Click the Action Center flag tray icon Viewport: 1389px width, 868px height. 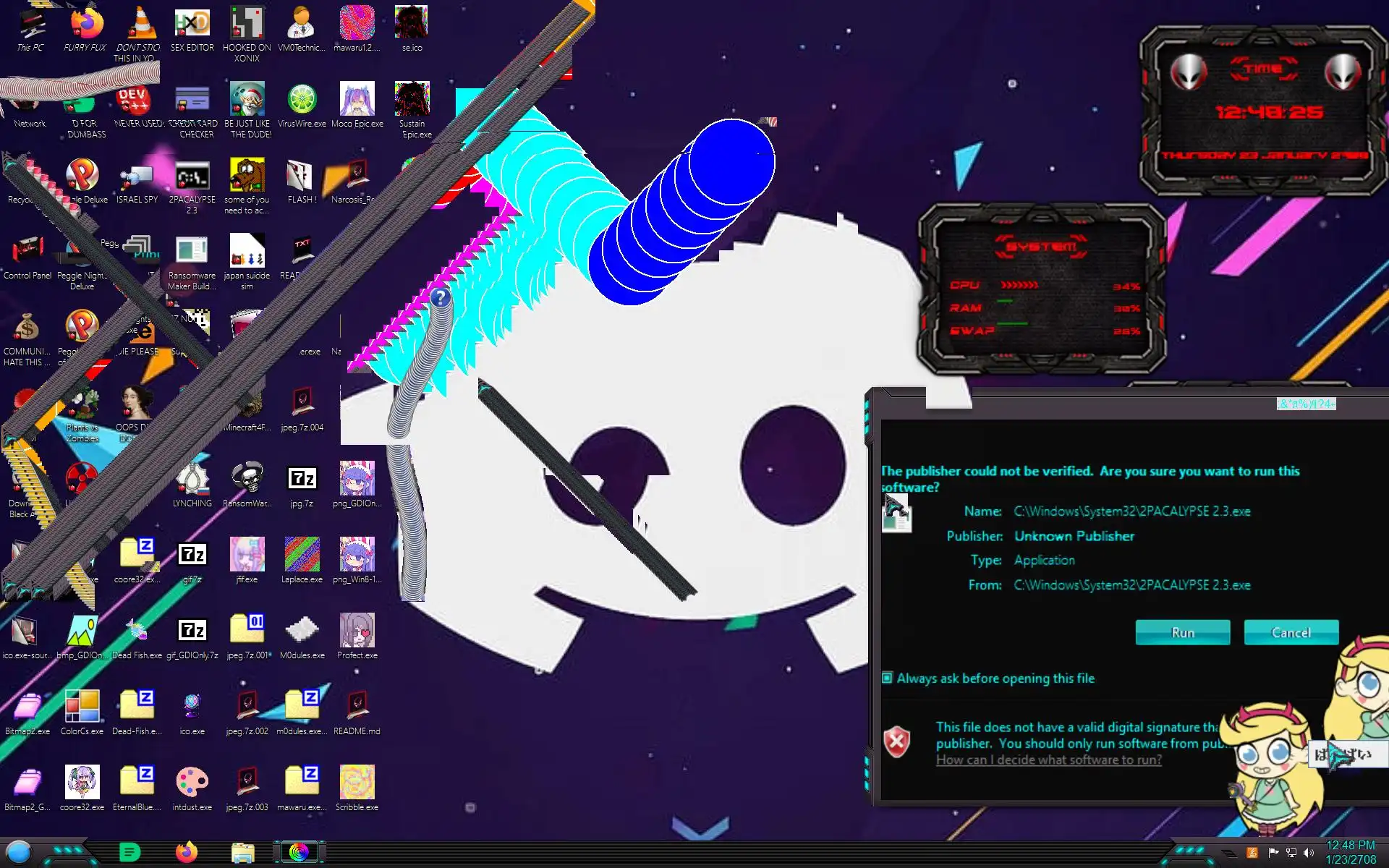pyautogui.click(x=1273, y=853)
